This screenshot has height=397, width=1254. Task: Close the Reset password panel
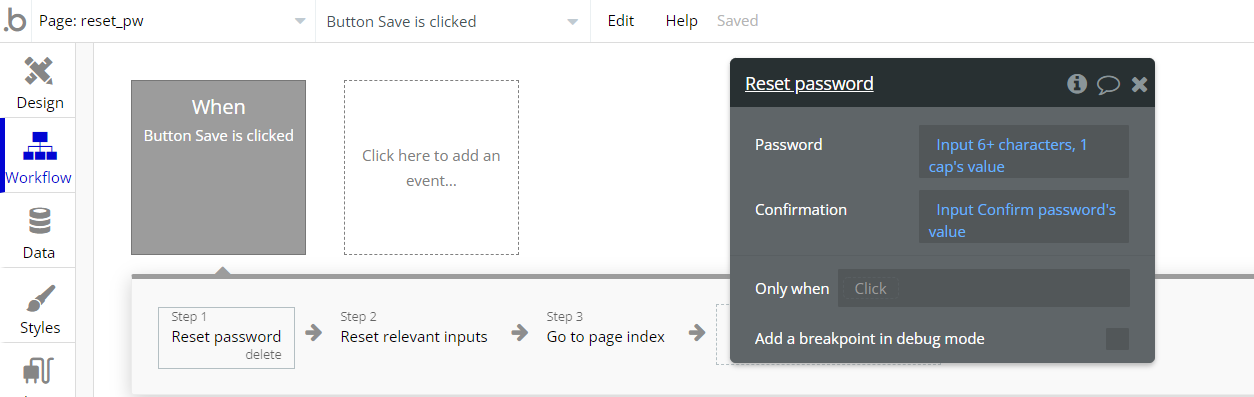[x=1139, y=85]
